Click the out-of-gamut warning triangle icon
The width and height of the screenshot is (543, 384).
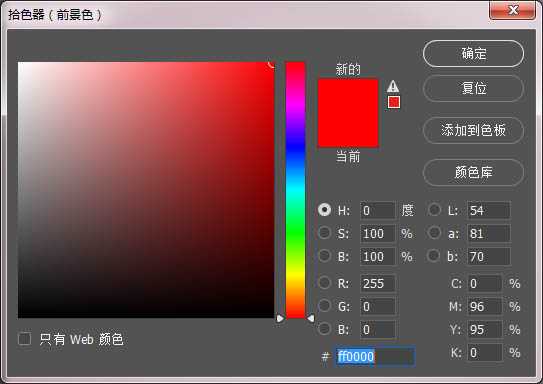pyautogui.click(x=393, y=86)
